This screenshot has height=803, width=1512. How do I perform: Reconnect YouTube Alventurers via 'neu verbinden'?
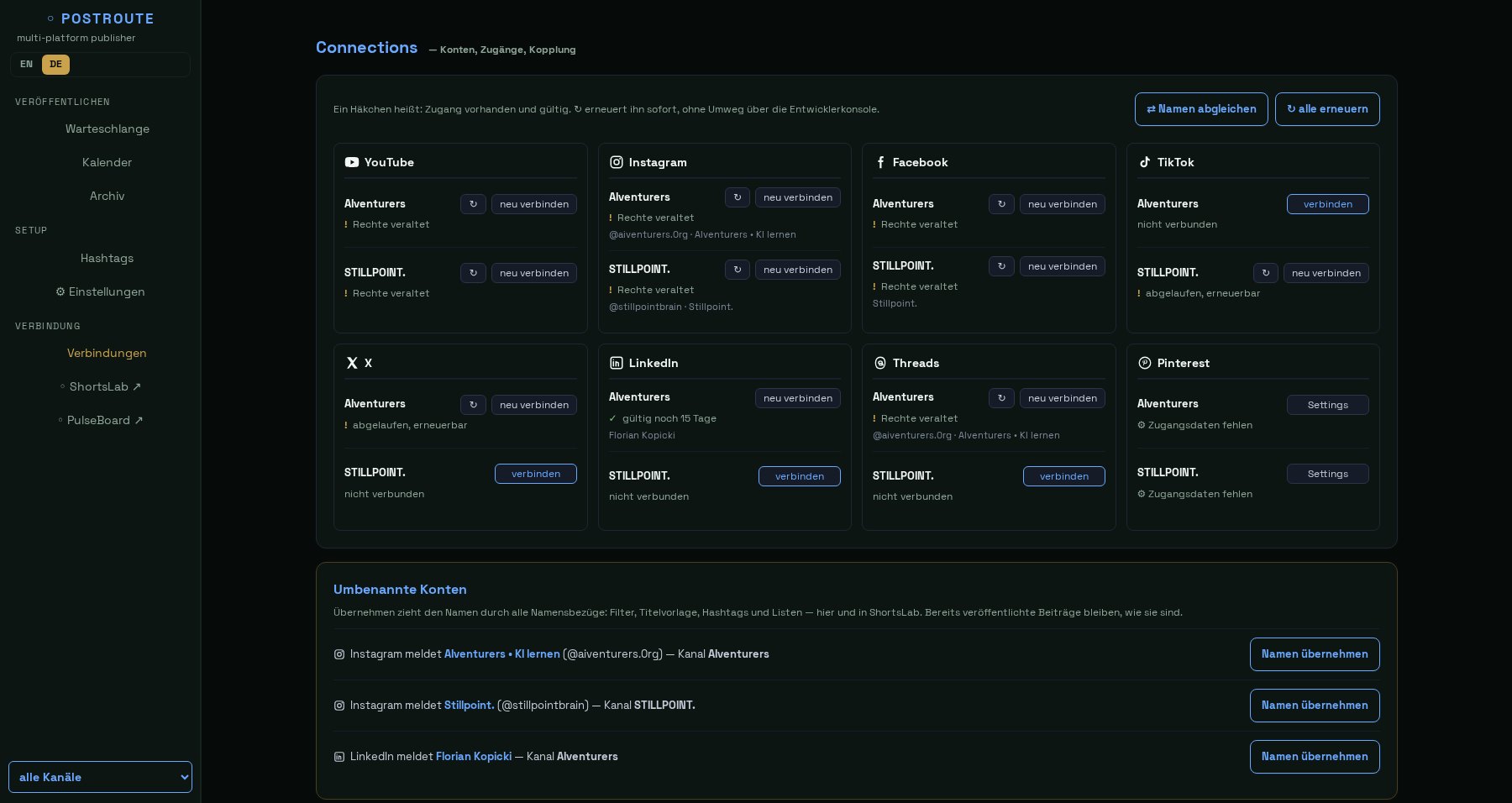pyautogui.click(x=534, y=204)
